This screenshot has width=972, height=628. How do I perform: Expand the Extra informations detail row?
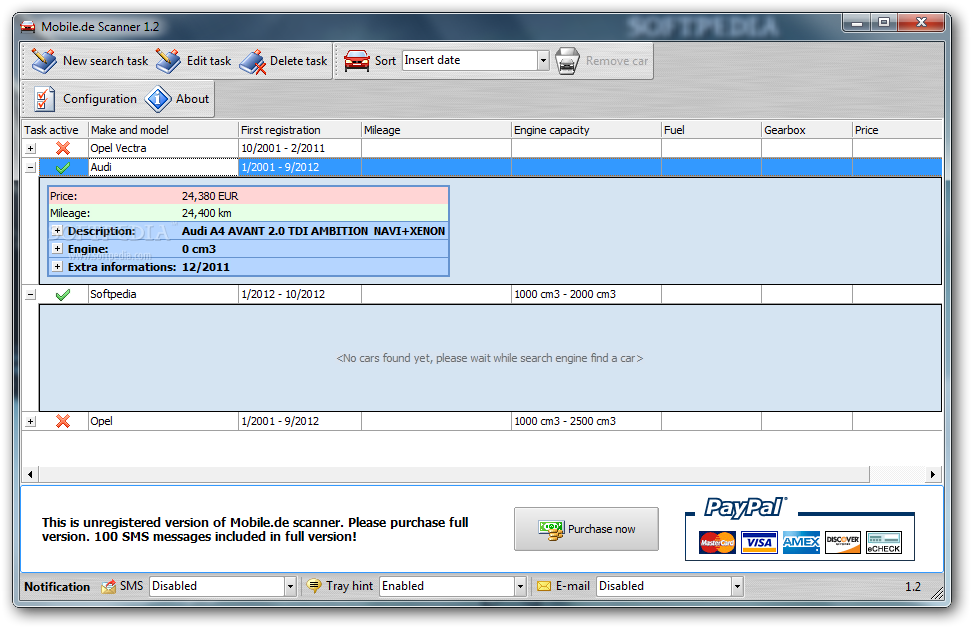[x=57, y=267]
